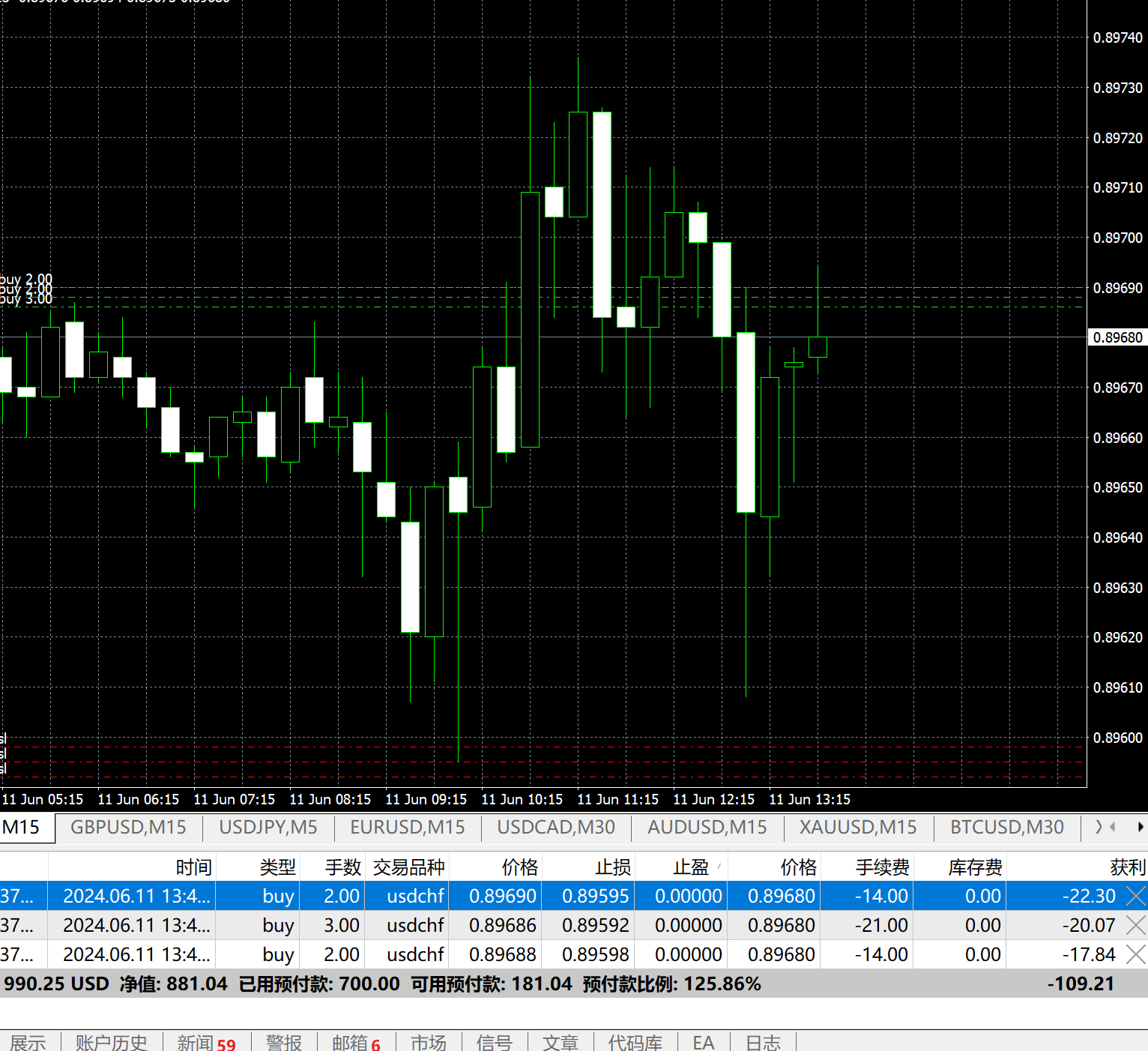Click the stop loss value 0.89598
Image resolution: width=1148 pixels, height=1051 pixels.
[x=596, y=954]
